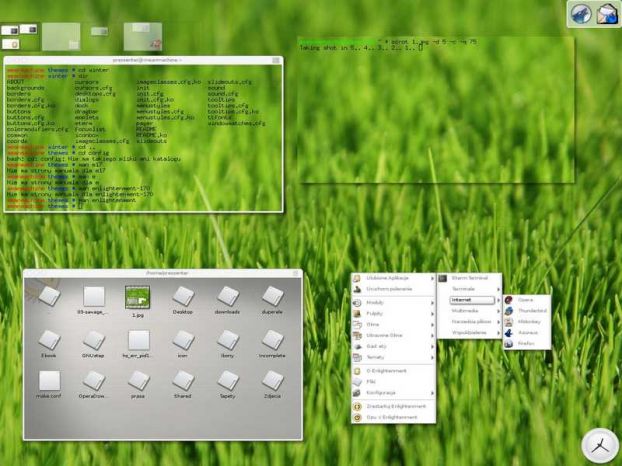
Task: Select Uruchom polecenie in main menu
Action: [394, 289]
